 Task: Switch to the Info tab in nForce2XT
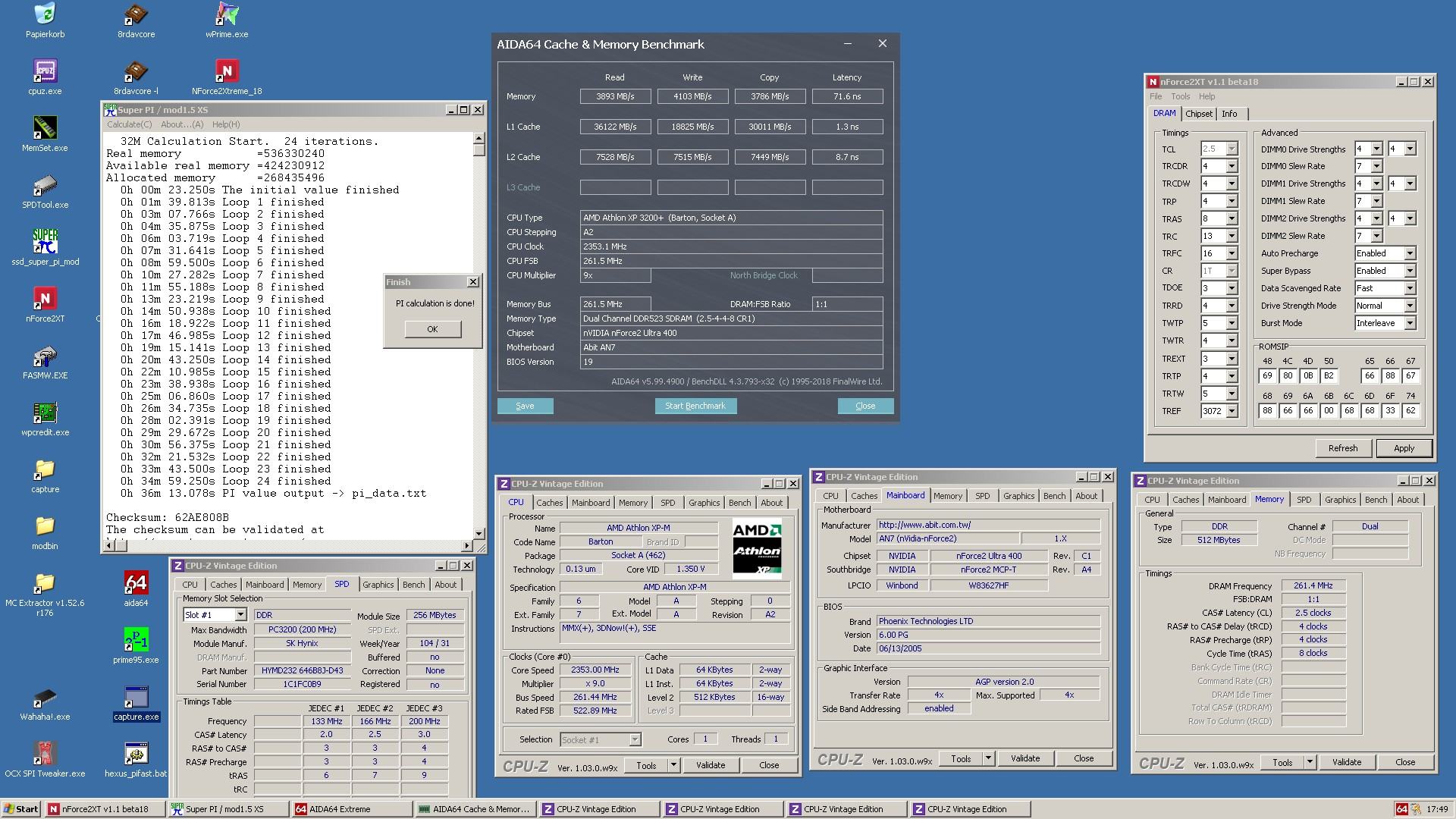(x=1229, y=114)
